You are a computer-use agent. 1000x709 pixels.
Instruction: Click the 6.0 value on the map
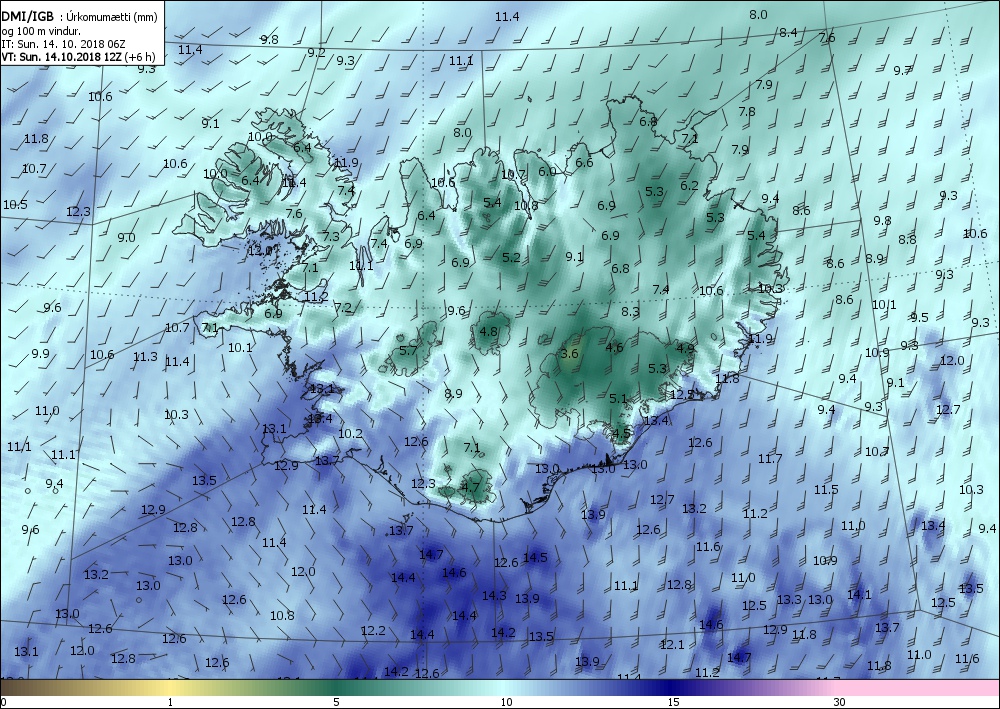pyautogui.click(x=547, y=171)
